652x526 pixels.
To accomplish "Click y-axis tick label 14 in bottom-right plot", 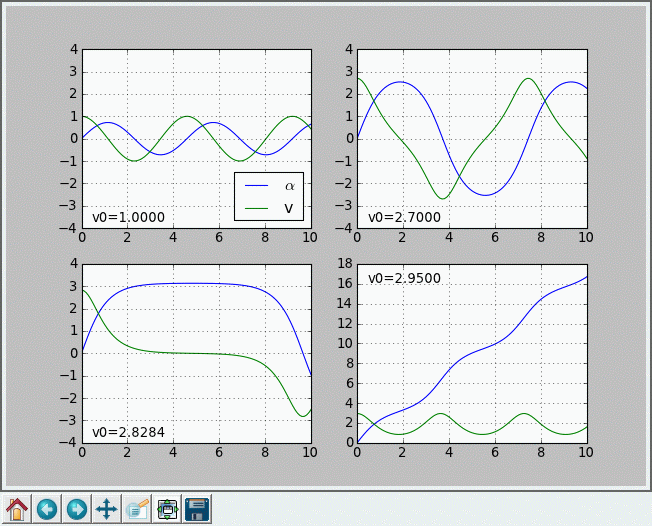I will pyautogui.click(x=344, y=304).
